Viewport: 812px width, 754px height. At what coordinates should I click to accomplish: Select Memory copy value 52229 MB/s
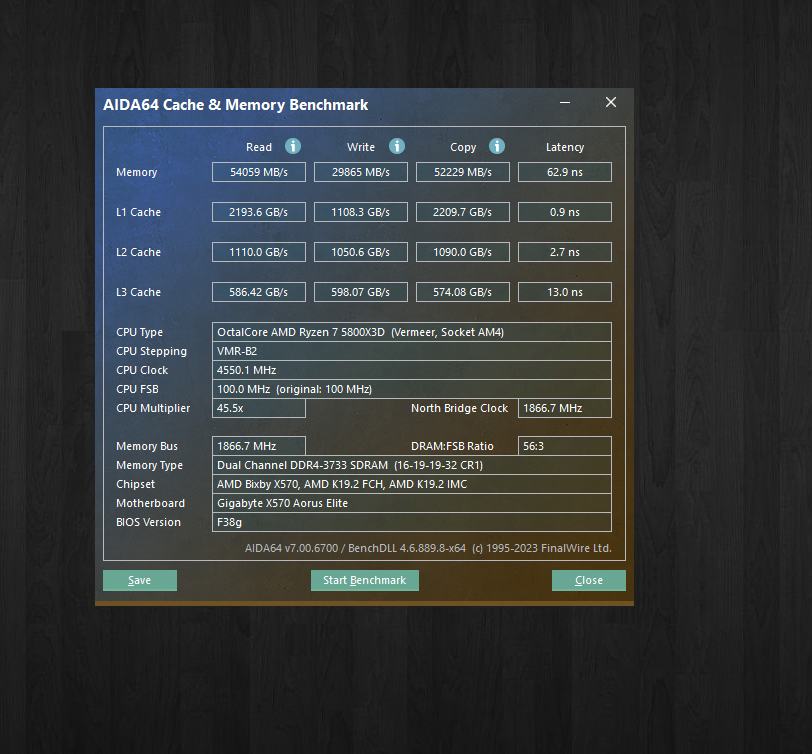462,172
